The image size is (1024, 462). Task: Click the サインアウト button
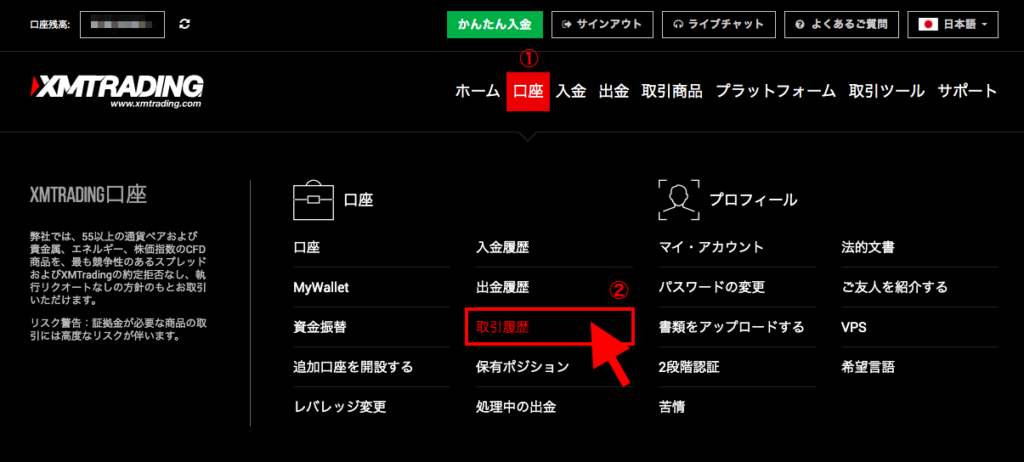click(x=601, y=25)
